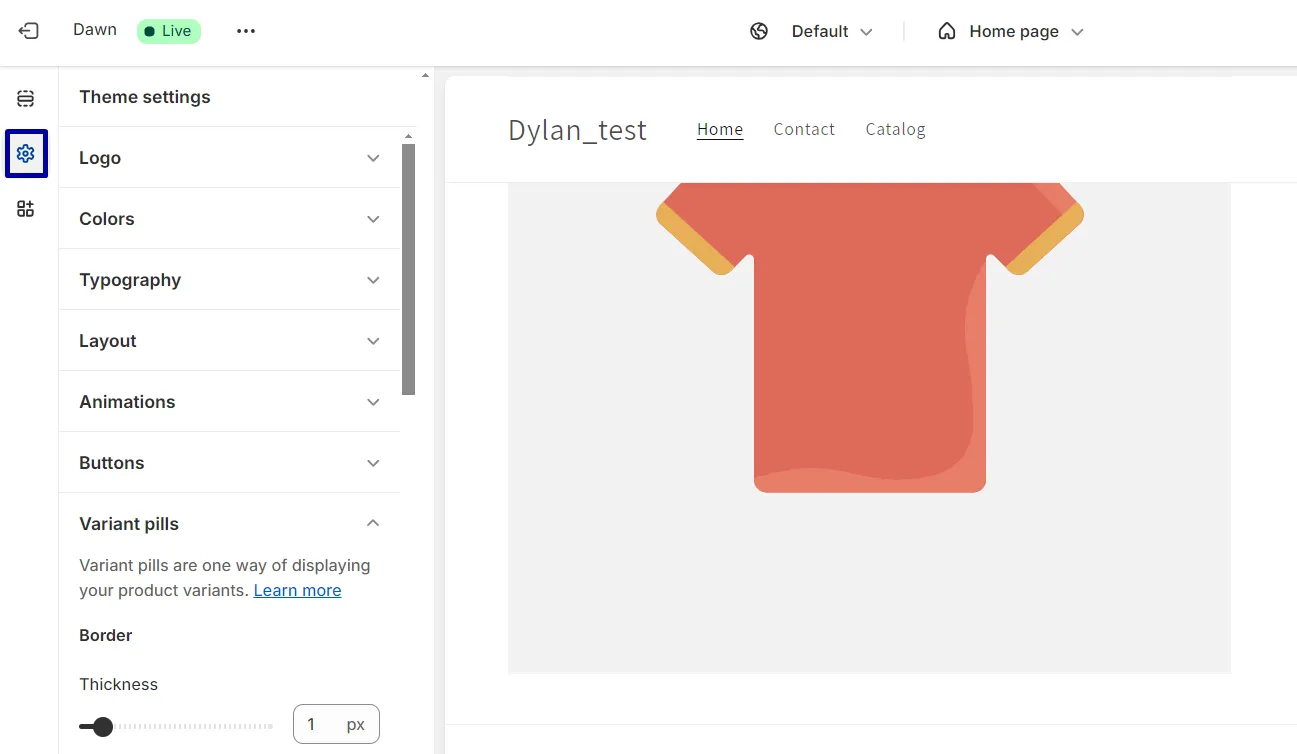Viewport: 1297px width, 754px height.
Task: Click the red t-shirt product image
Action: (870, 337)
